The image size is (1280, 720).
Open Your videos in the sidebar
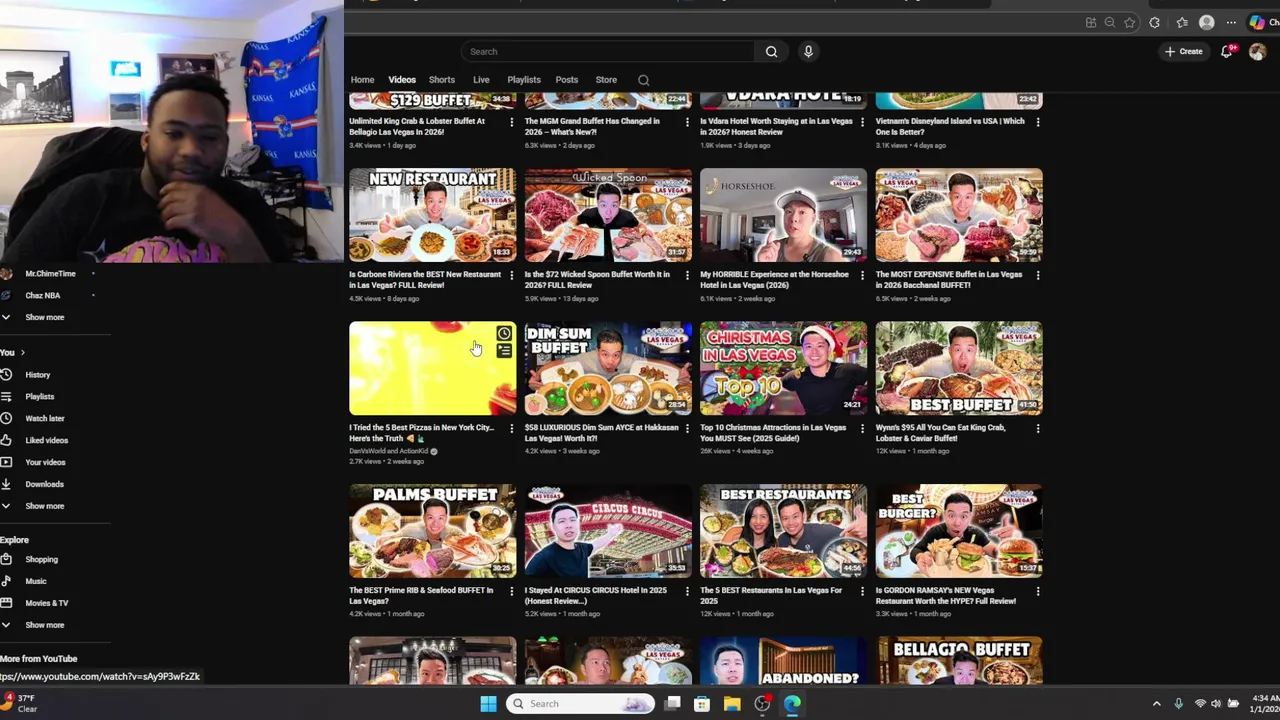click(x=45, y=462)
